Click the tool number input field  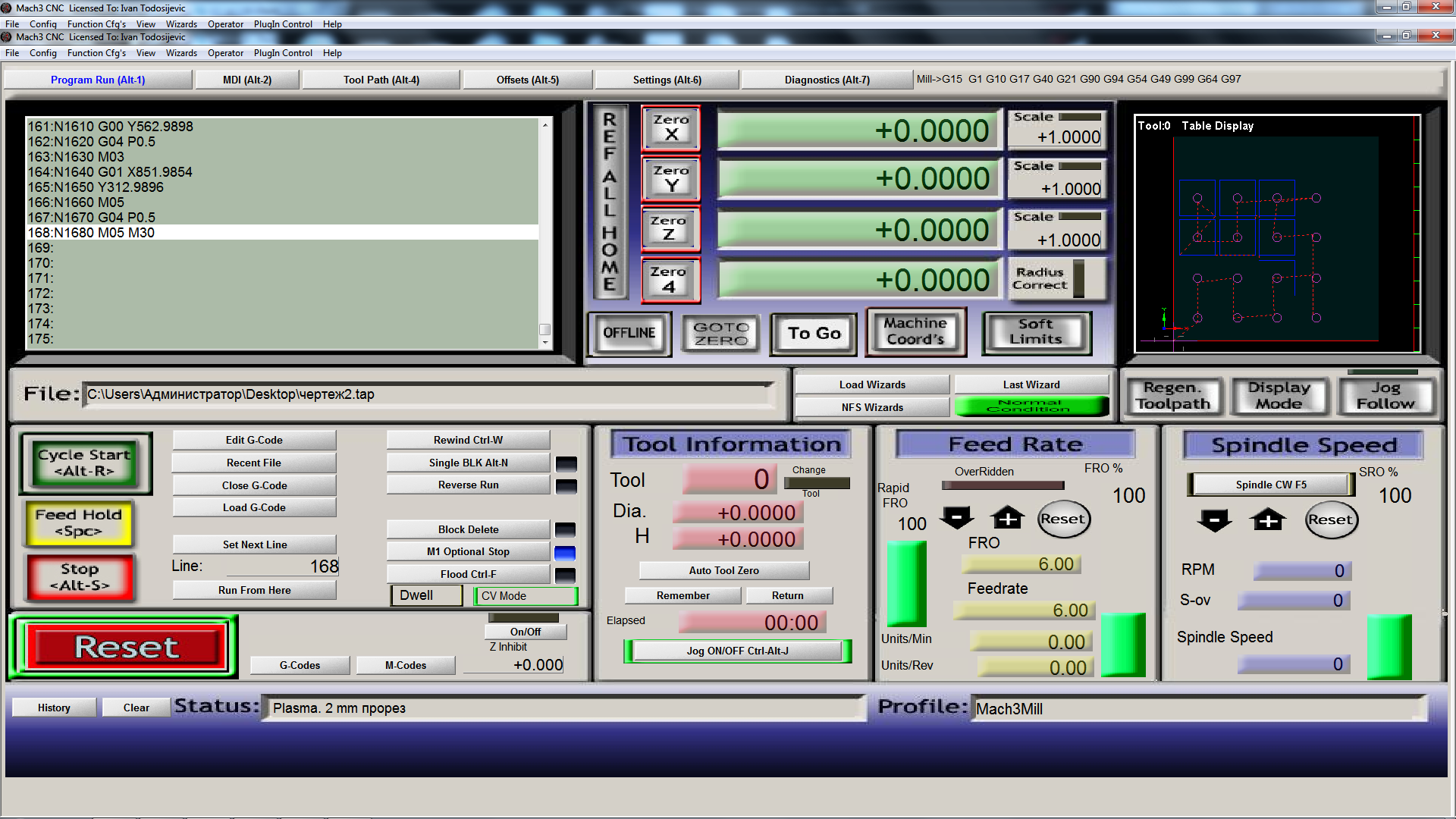729,479
